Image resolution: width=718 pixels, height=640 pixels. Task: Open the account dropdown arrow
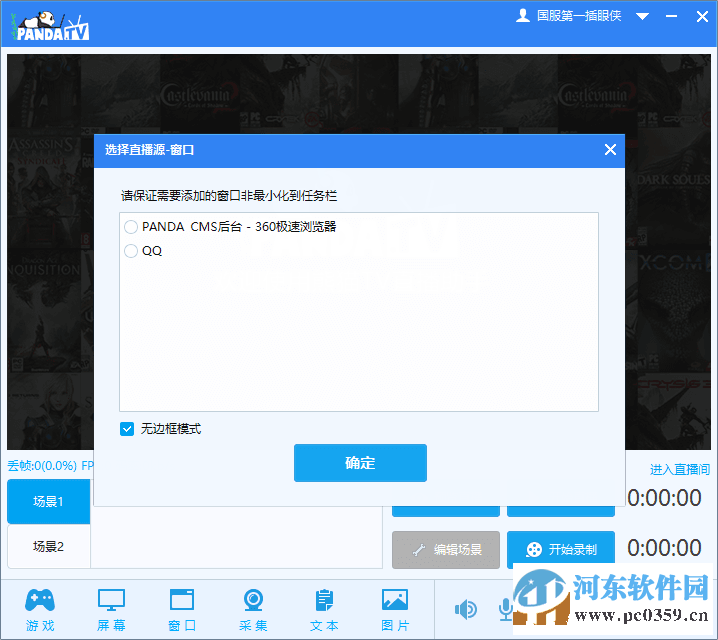coord(642,16)
